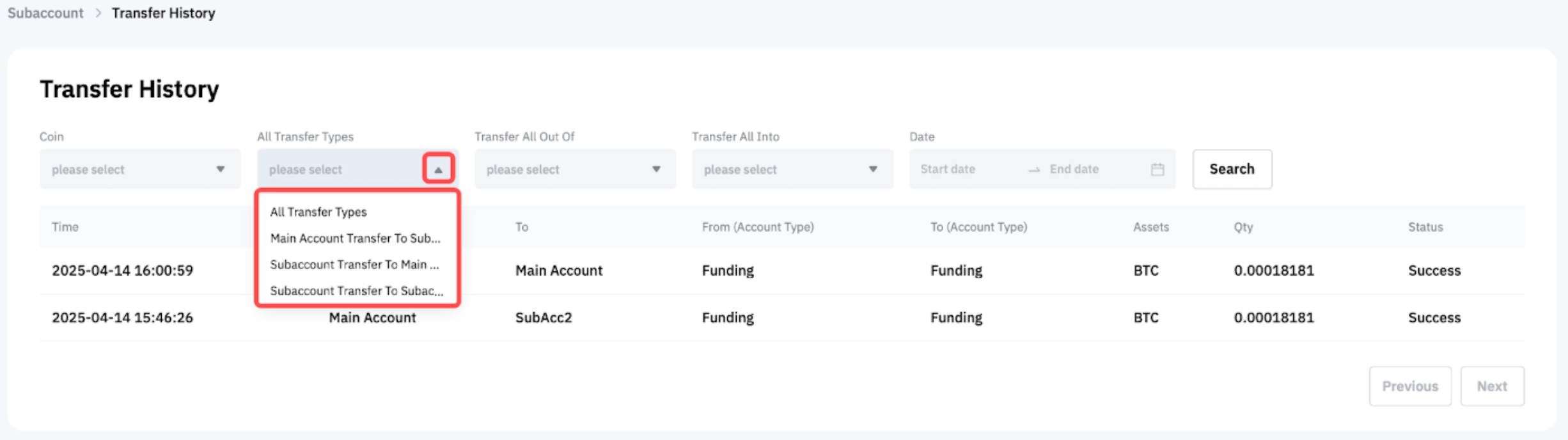Click the Transfer All Into arrow icon
The width and height of the screenshot is (1568, 440).
[x=873, y=169]
